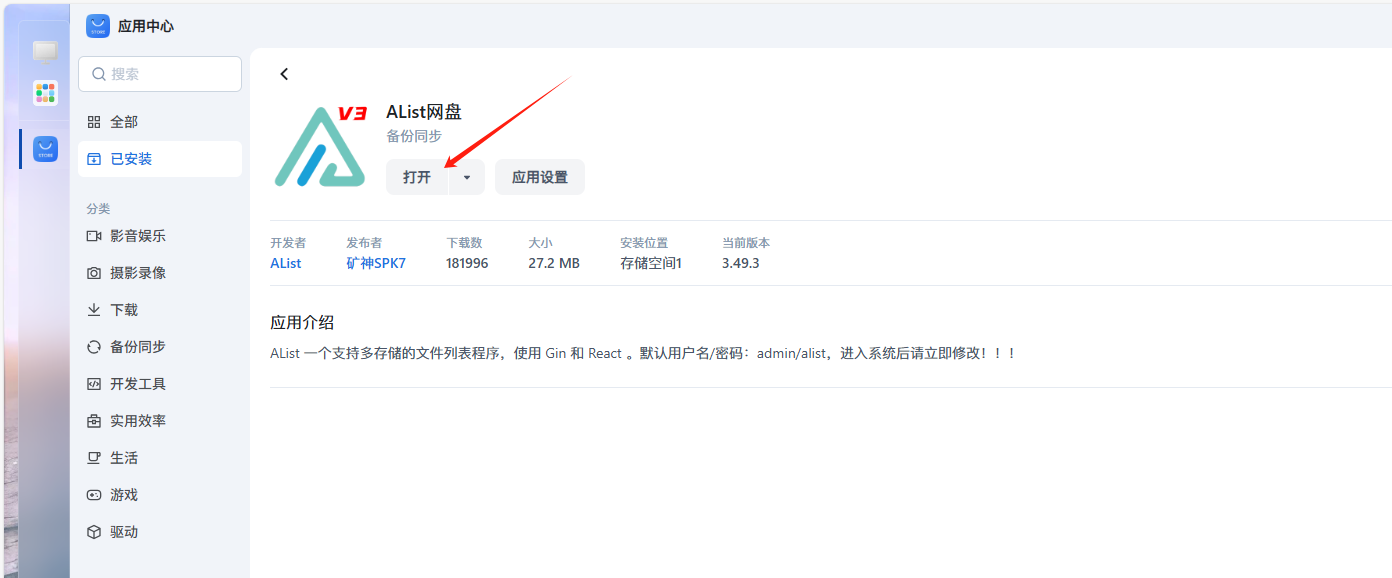
Task: Open the 备份同步 category in sidebar
Action: point(160,347)
